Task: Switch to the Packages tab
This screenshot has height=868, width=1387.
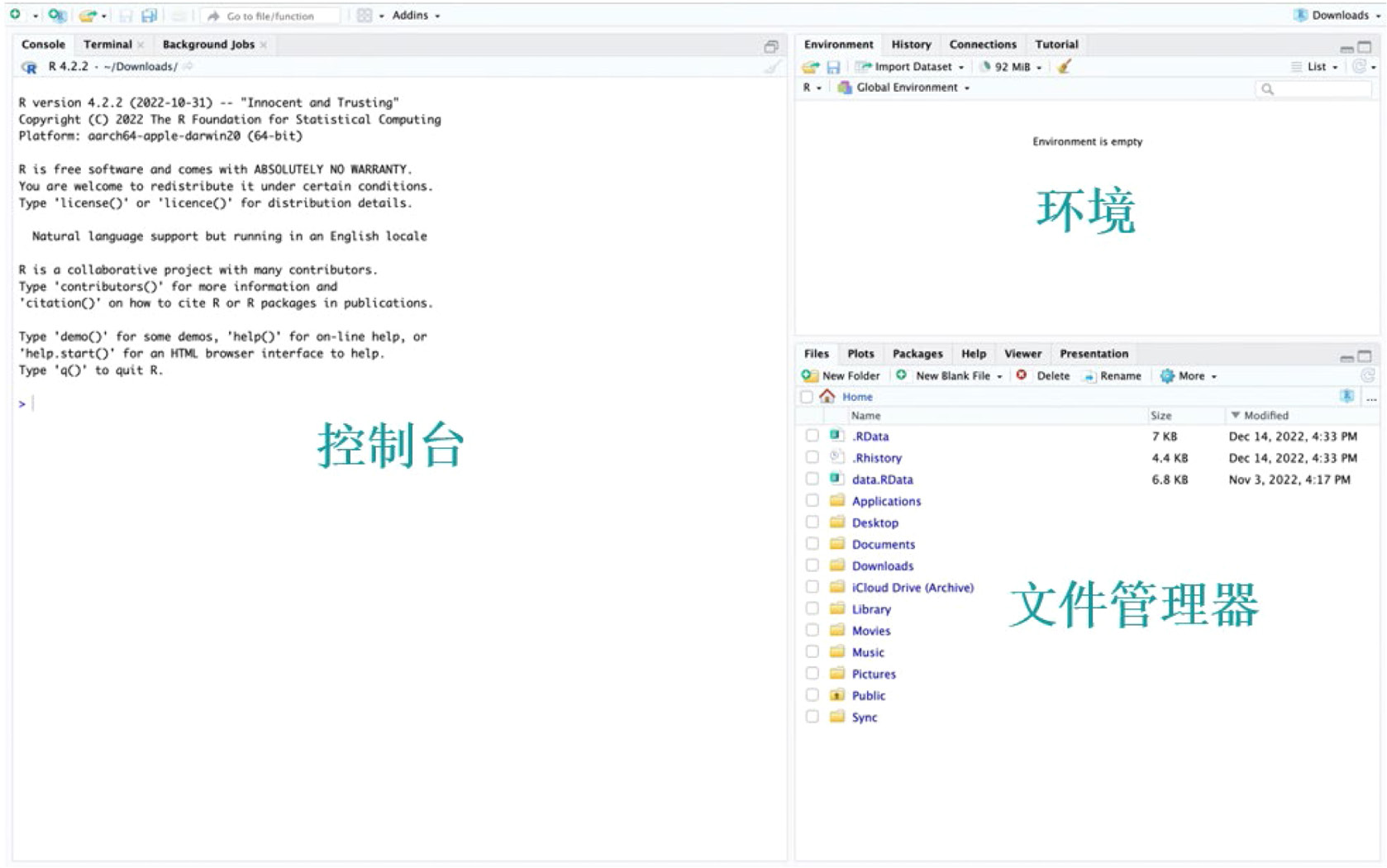Action: (917, 354)
